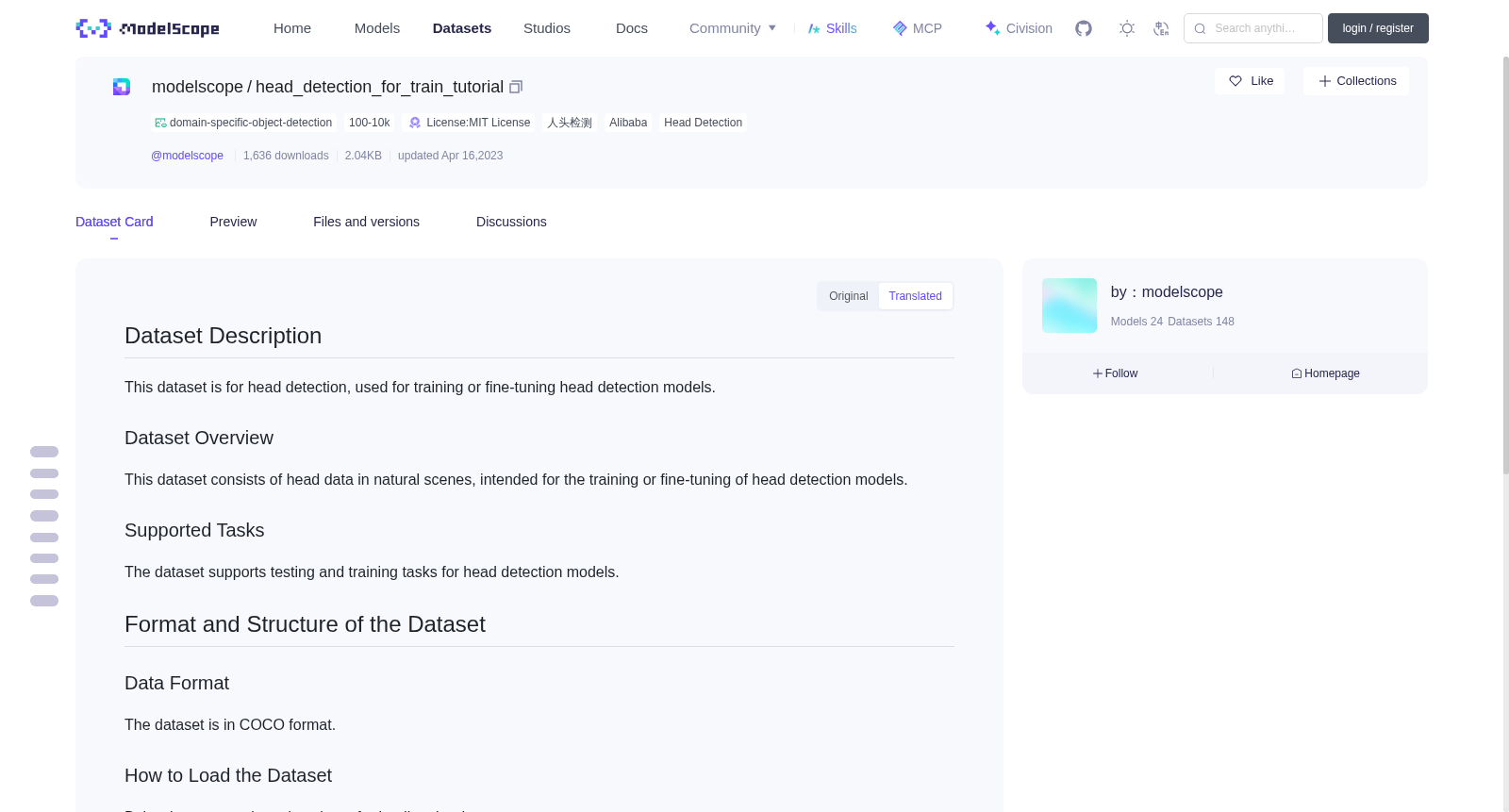Image resolution: width=1509 pixels, height=812 pixels.
Task: Copy the dataset name with copy icon
Action: [516, 87]
